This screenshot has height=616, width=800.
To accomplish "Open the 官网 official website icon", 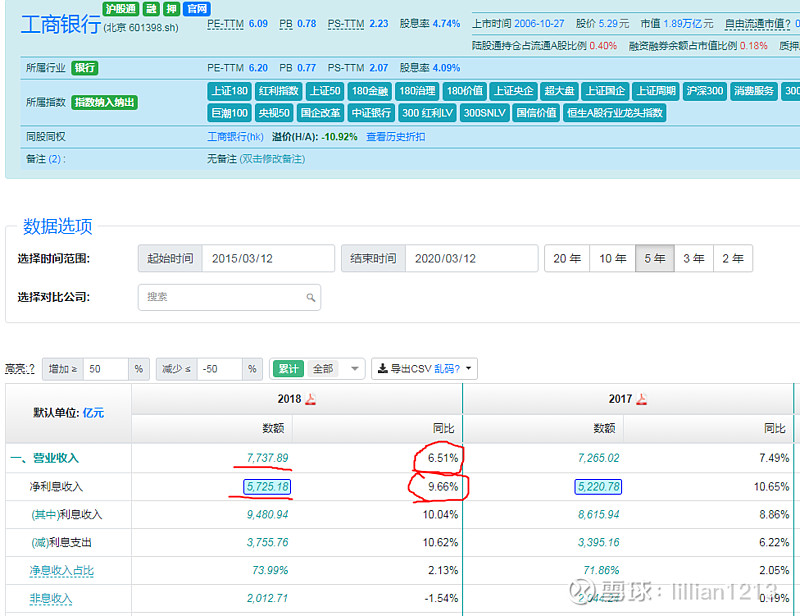I will pyautogui.click(x=199, y=8).
